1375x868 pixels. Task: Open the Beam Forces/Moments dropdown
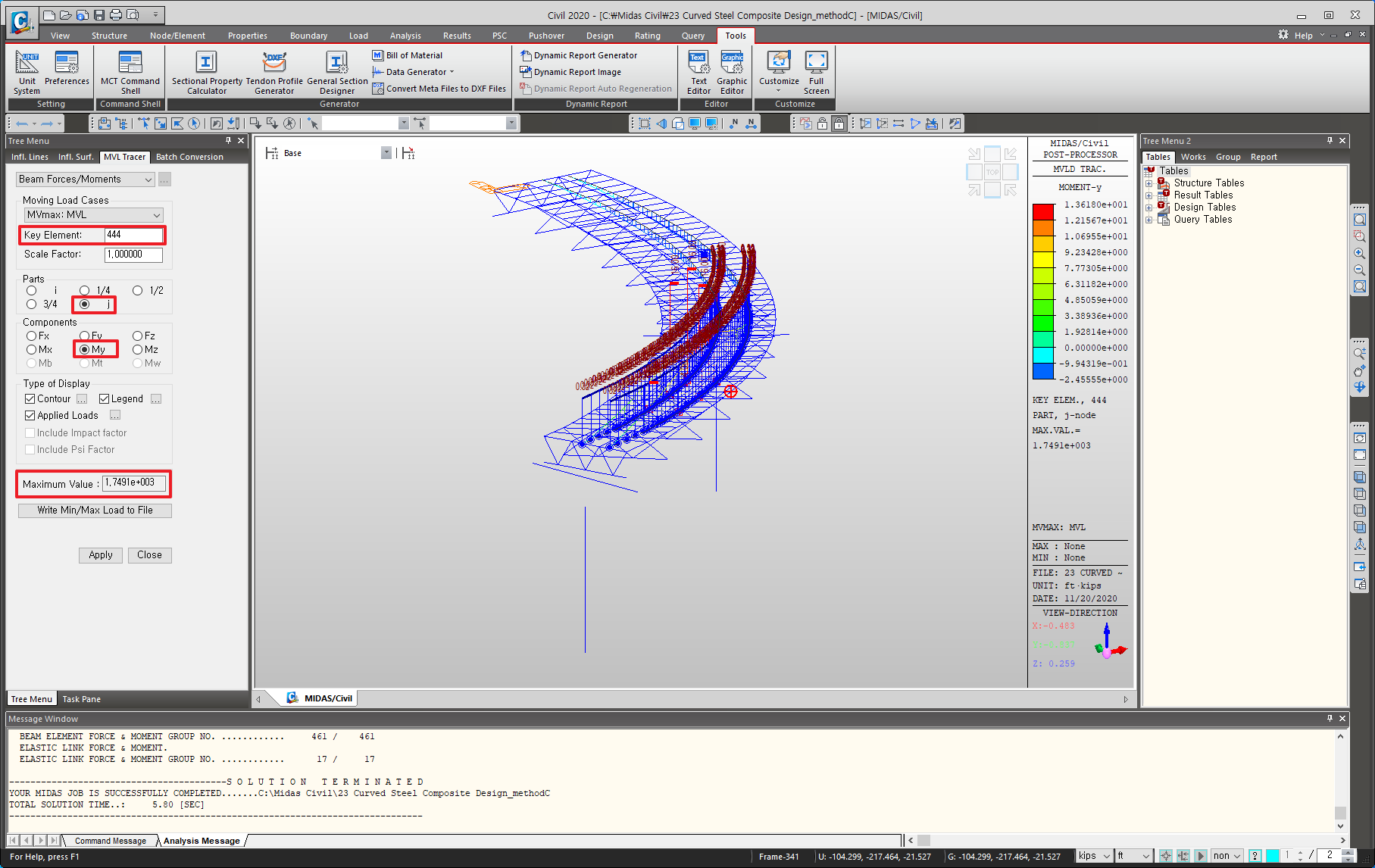pyautogui.click(x=85, y=180)
